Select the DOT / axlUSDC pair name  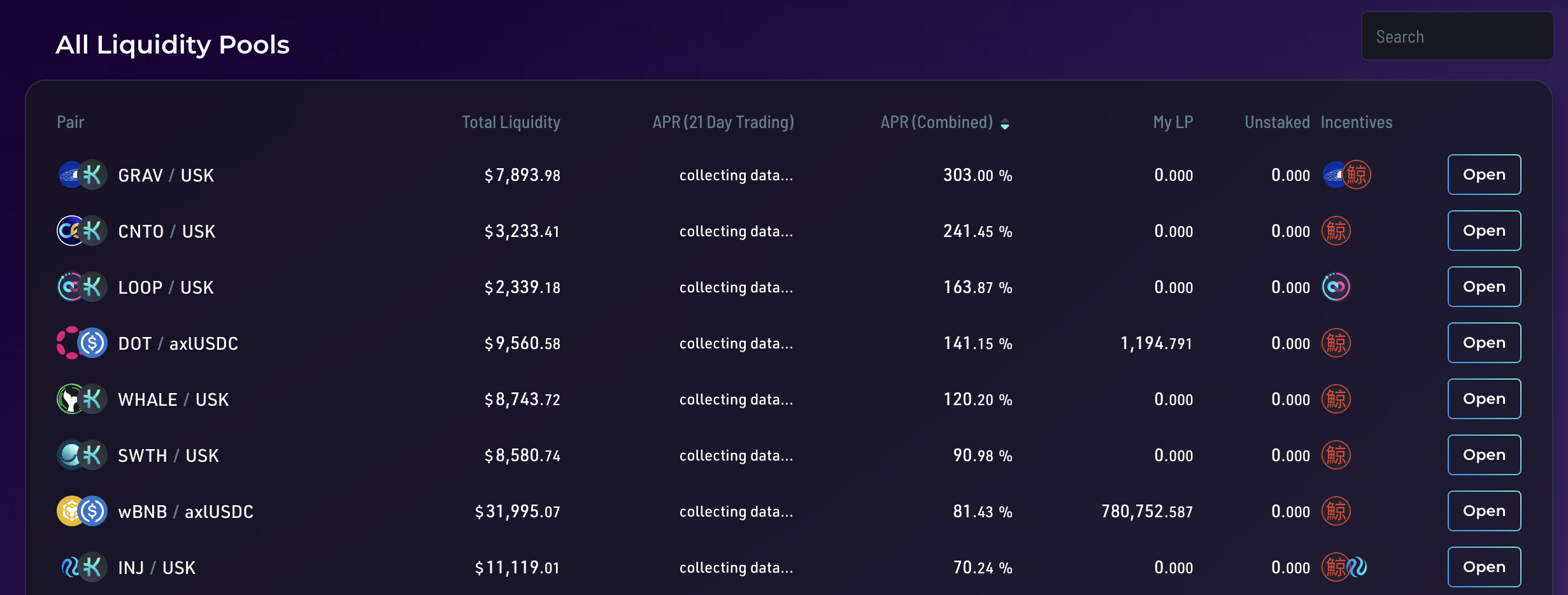point(178,343)
